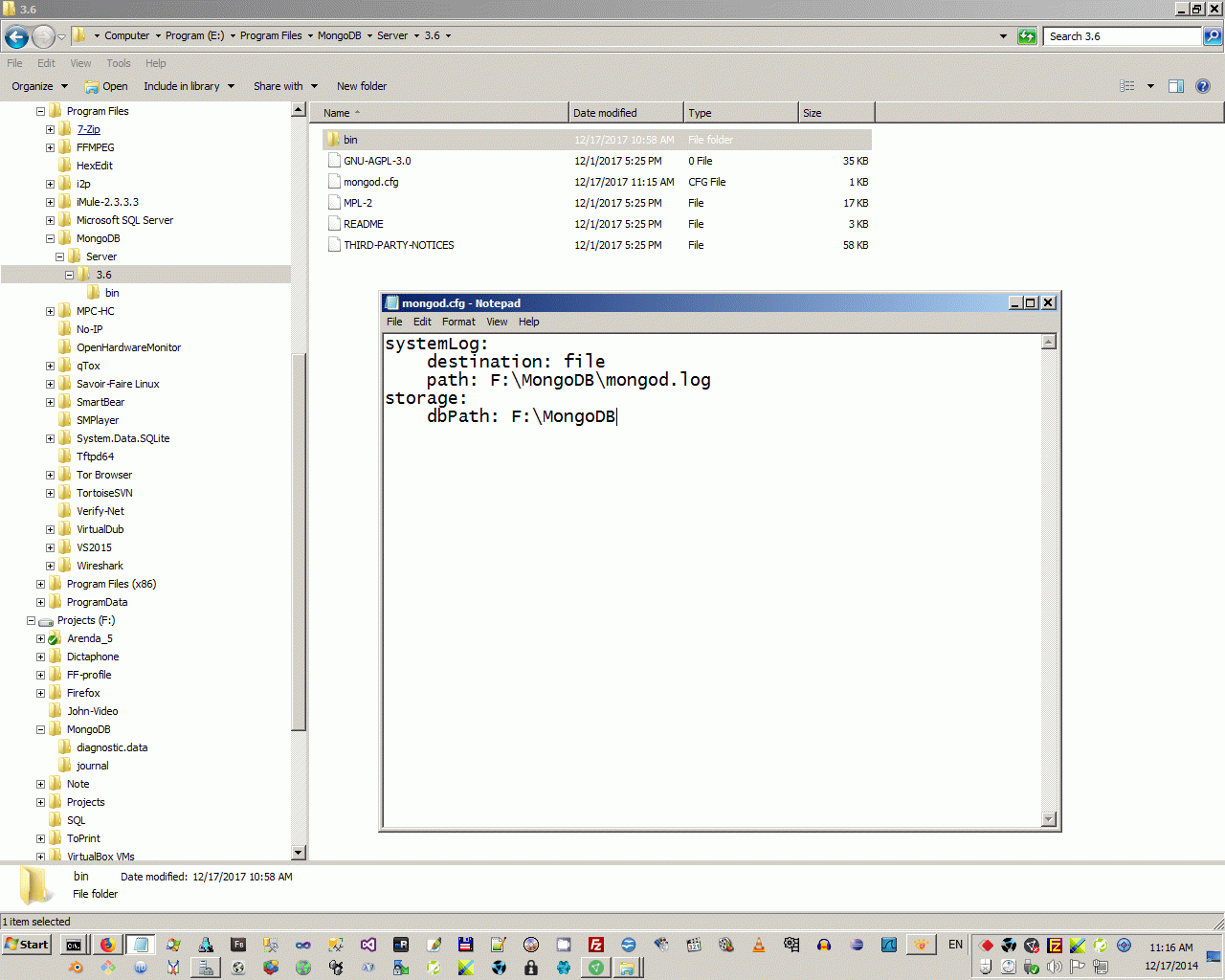Screen dimensions: 1225x980
Task: Select the diagnostic.data folder in tree
Action: click(x=112, y=747)
